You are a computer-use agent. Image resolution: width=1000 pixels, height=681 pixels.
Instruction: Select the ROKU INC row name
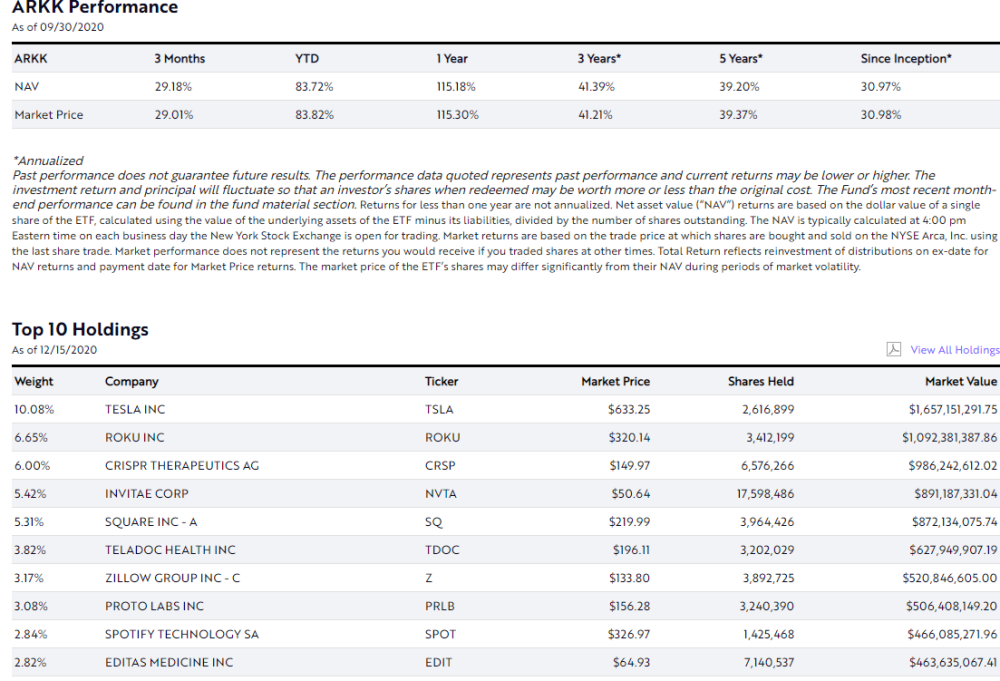tap(135, 437)
